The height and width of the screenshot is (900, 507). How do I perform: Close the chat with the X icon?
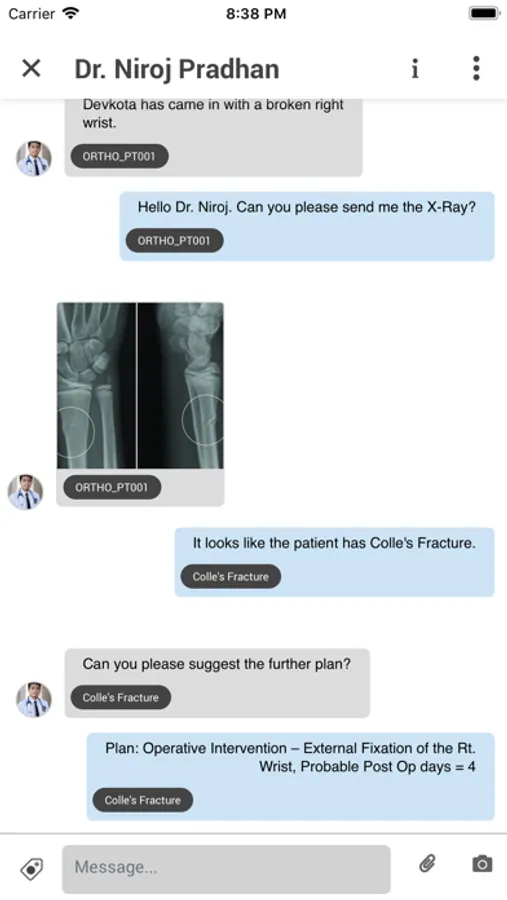click(31, 68)
